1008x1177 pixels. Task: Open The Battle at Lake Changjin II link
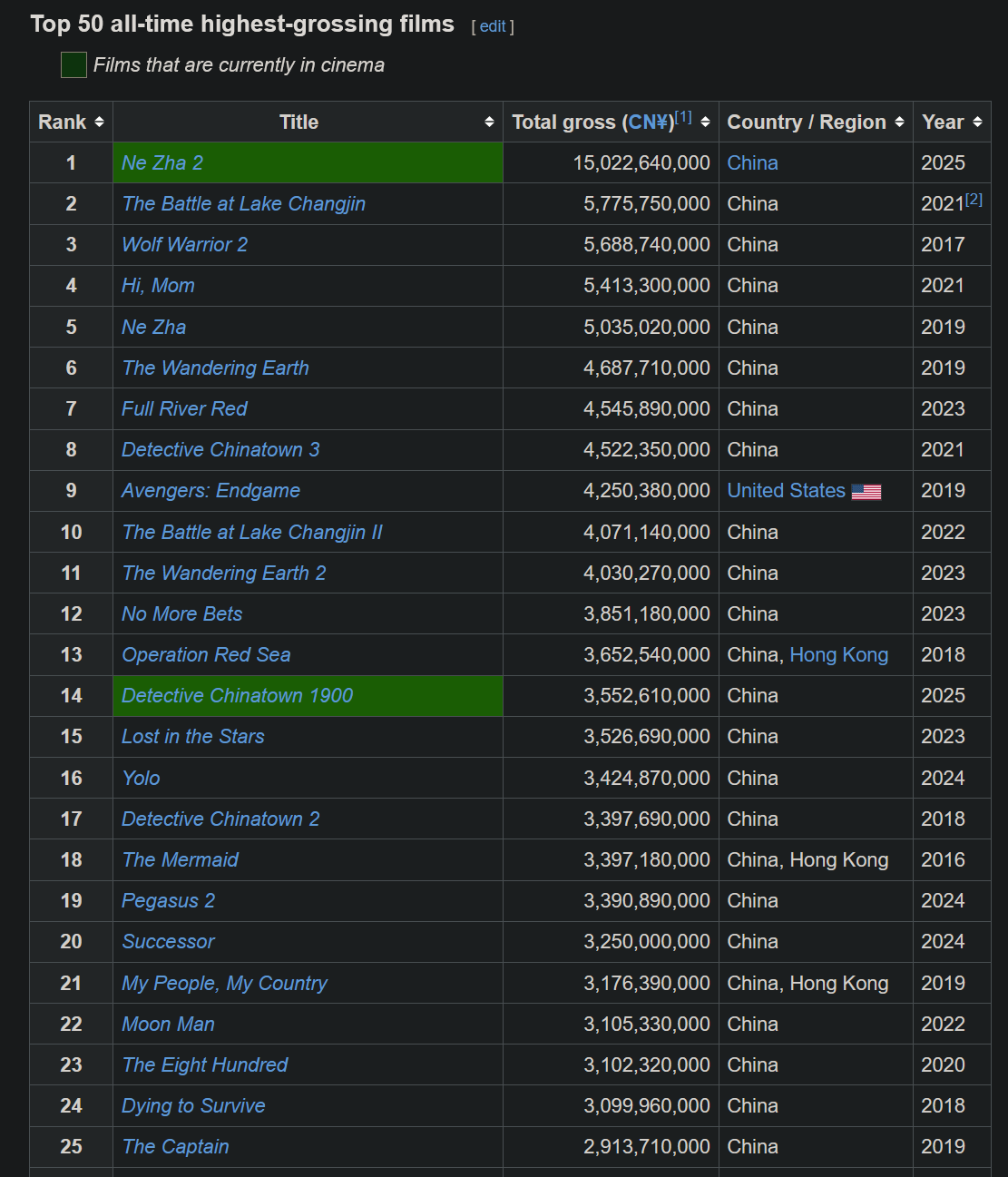coord(252,533)
